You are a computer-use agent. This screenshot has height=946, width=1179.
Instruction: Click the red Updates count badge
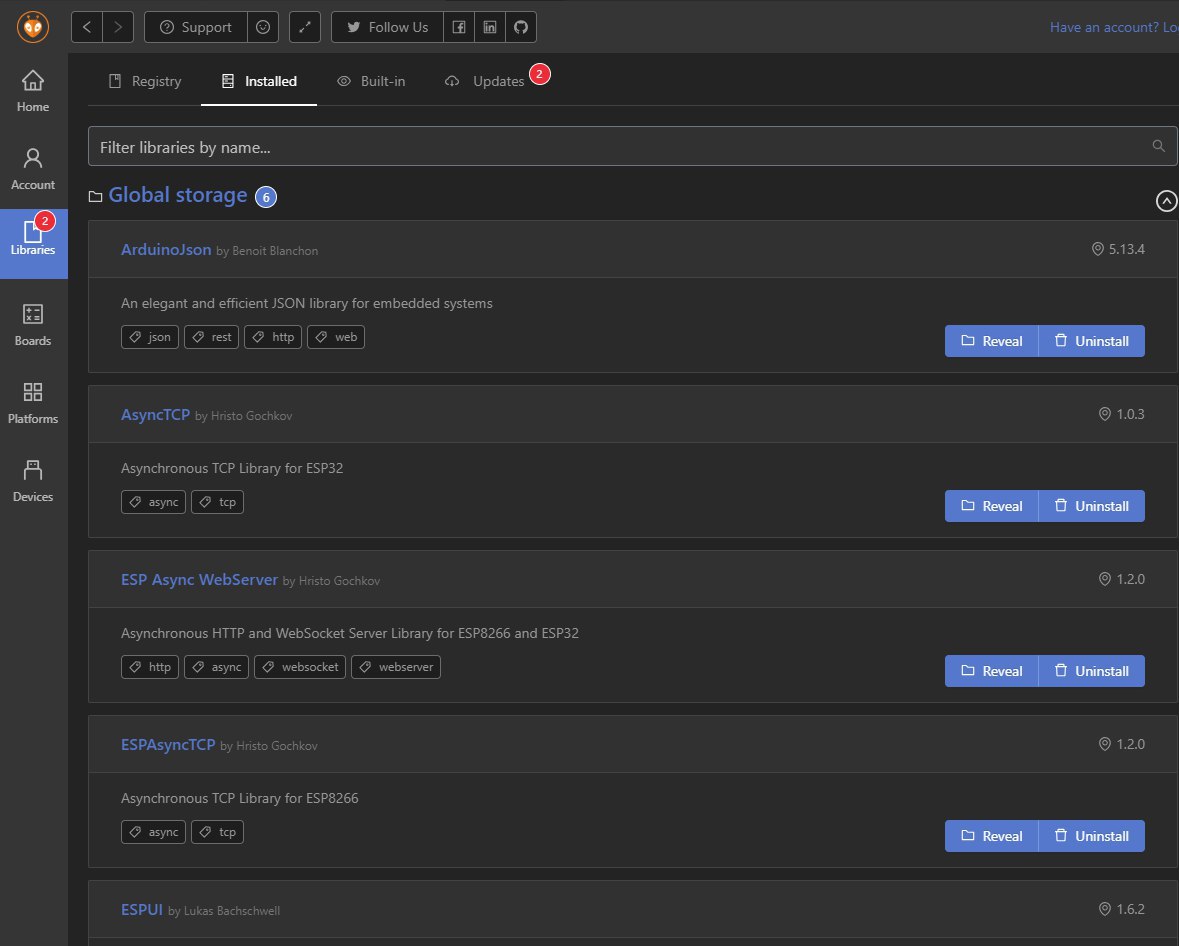(x=539, y=74)
